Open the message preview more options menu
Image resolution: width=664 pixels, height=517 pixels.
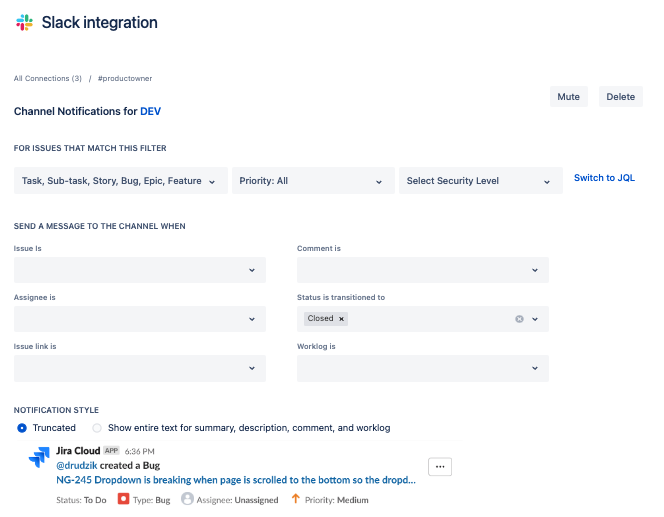(440, 466)
